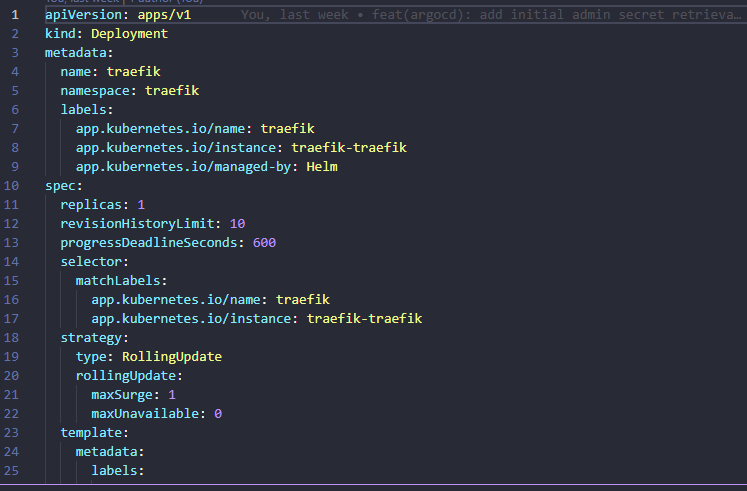Click 'progressDeadlineSeconds' key
This screenshot has width=747, height=491.
(149, 243)
